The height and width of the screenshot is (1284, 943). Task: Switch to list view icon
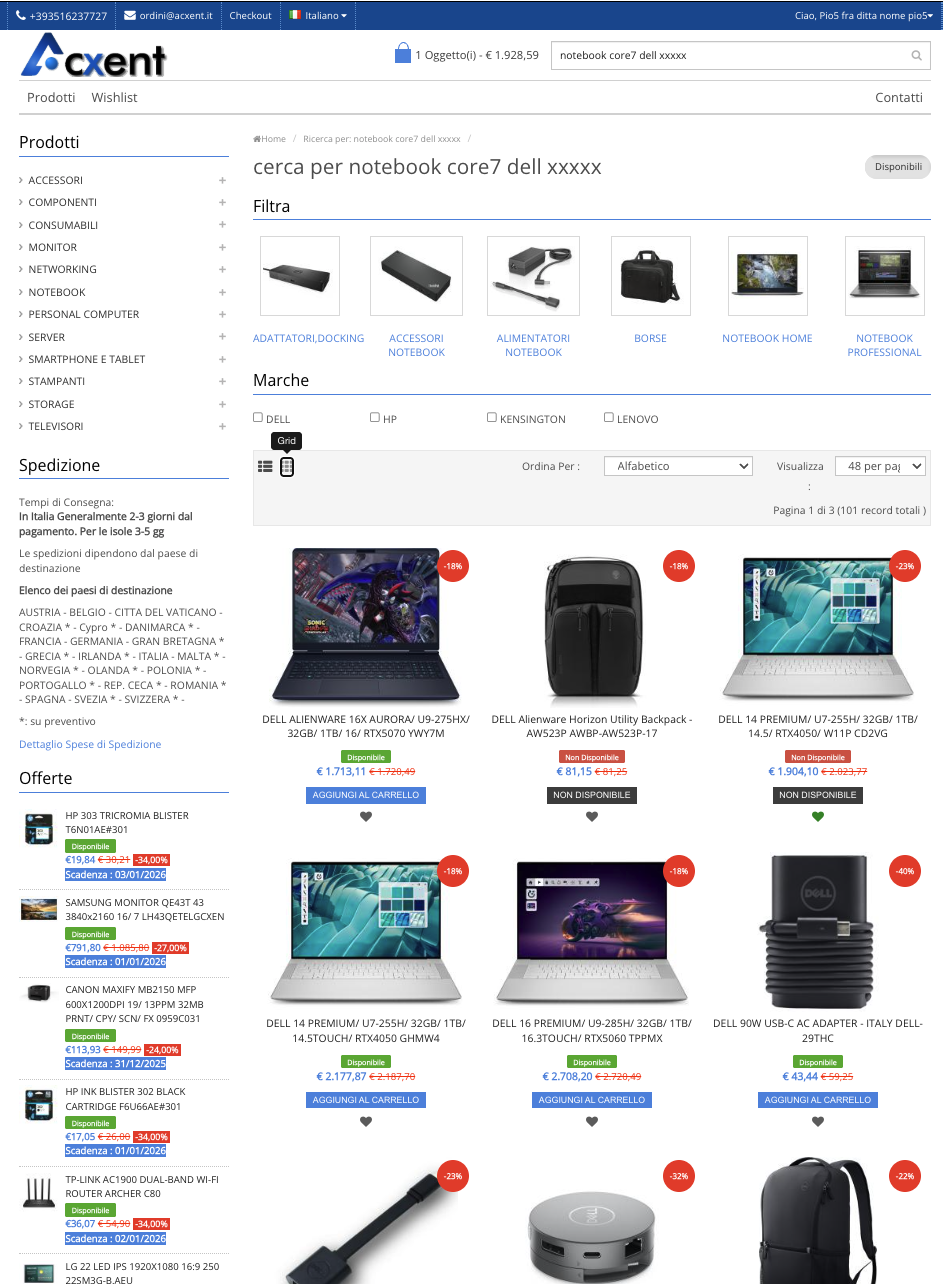coord(265,466)
